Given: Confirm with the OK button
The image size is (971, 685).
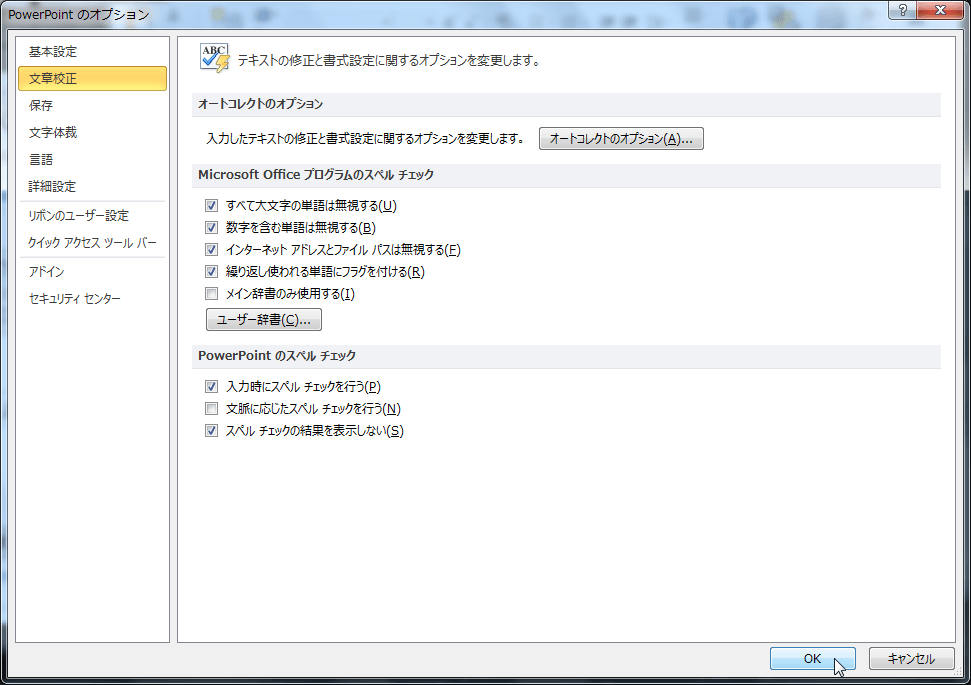Looking at the screenshot, I should 812,659.
